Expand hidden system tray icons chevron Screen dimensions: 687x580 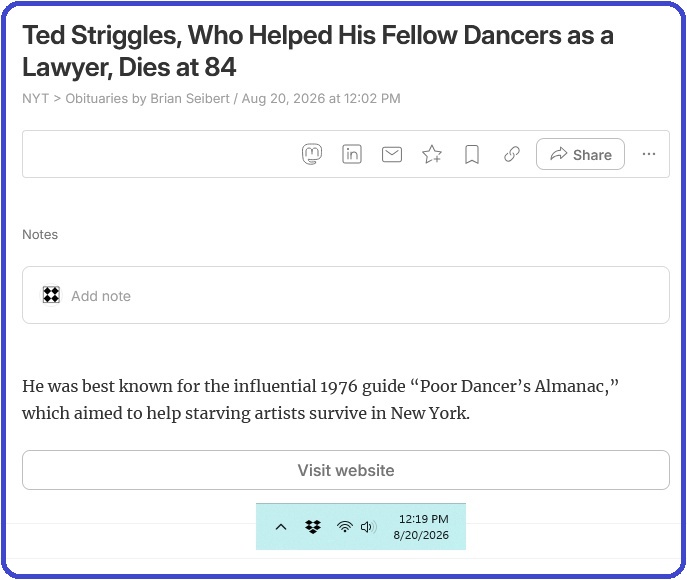[x=281, y=527]
